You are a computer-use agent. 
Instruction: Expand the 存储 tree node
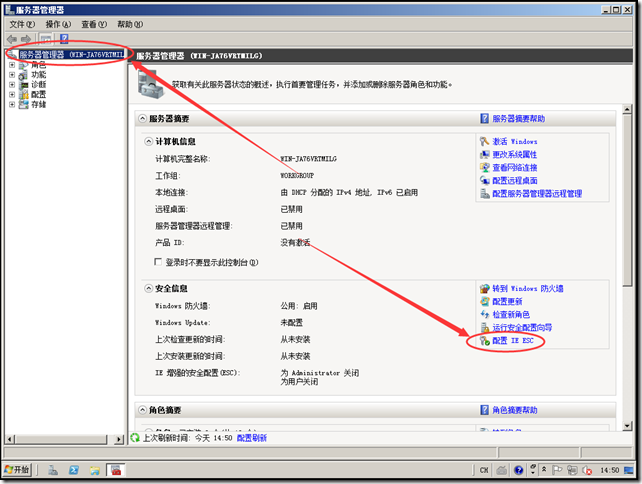tap(12, 104)
